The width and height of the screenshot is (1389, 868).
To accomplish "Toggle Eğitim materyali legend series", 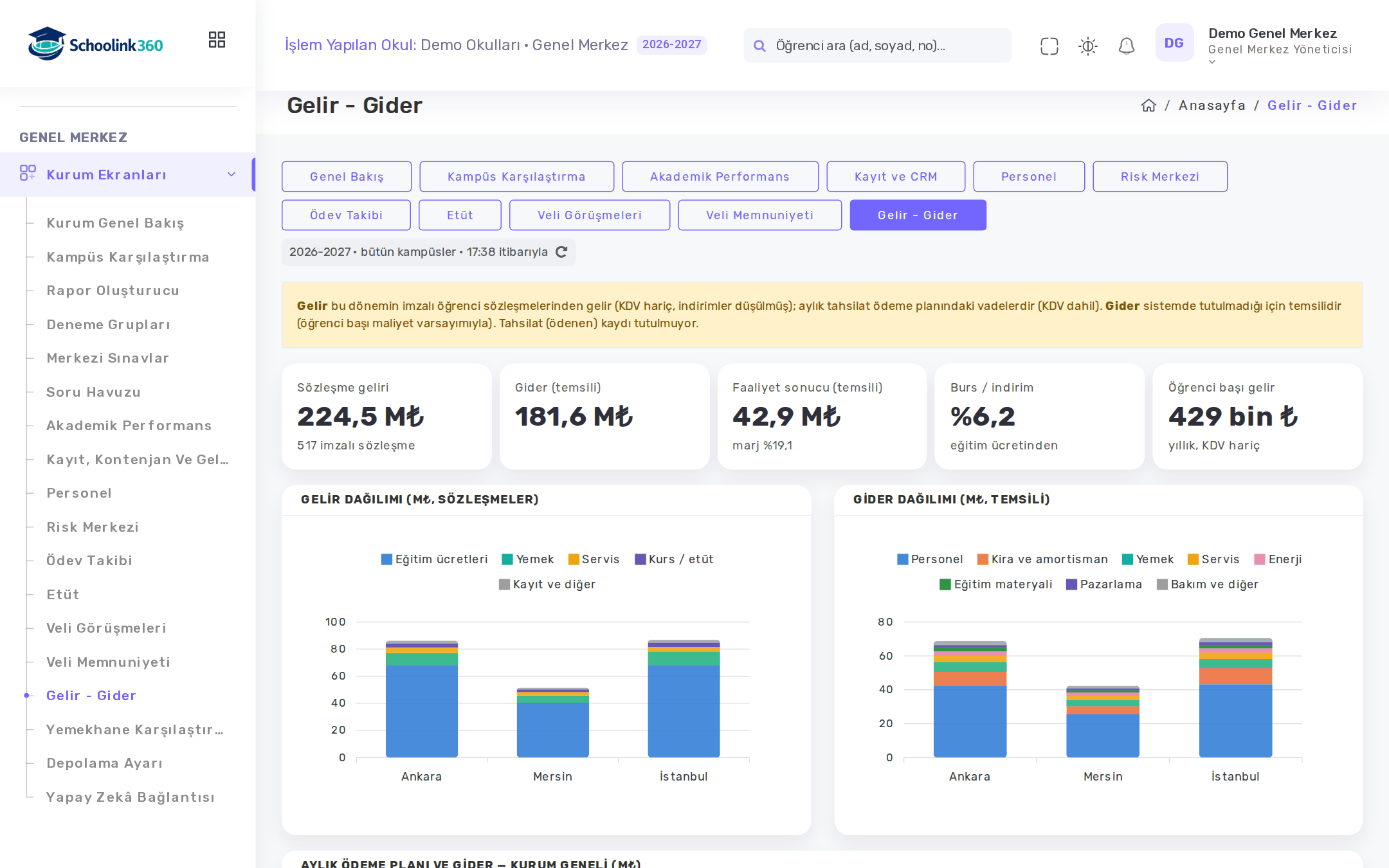I will [x=995, y=584].
